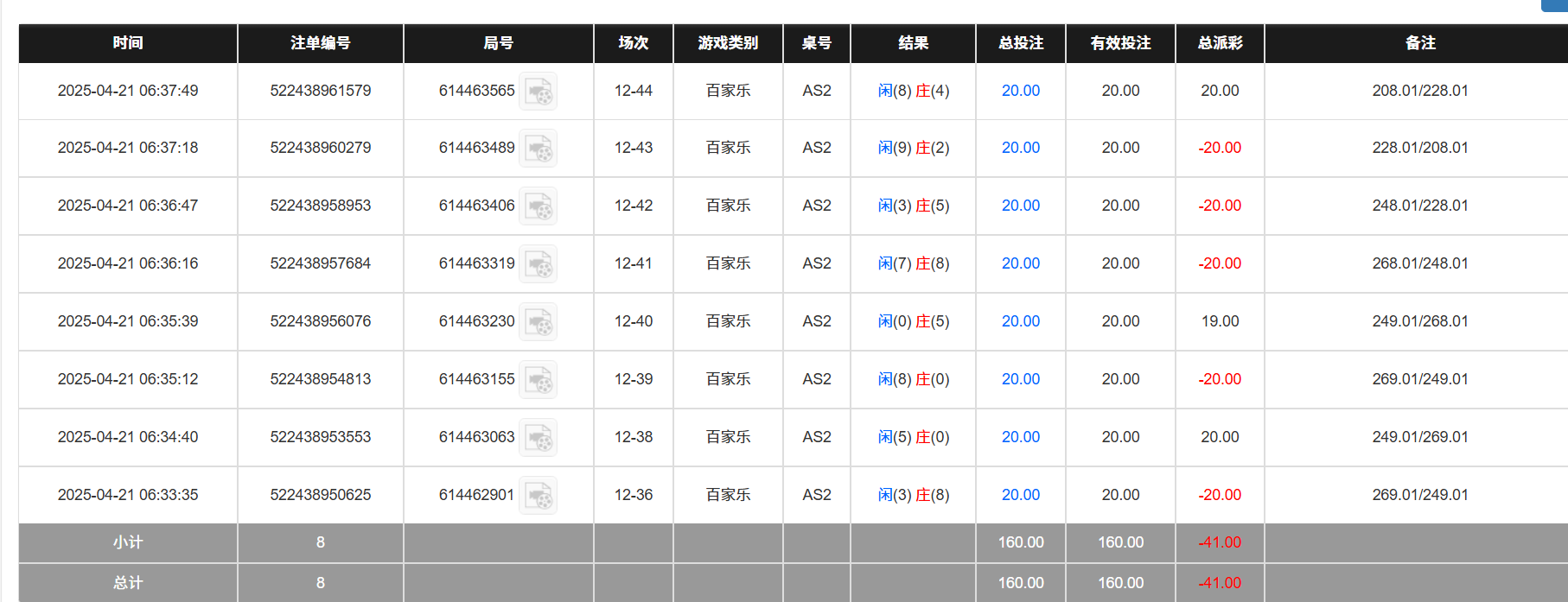
Task: Select the row for bet 522438950625
Action: 320,495
